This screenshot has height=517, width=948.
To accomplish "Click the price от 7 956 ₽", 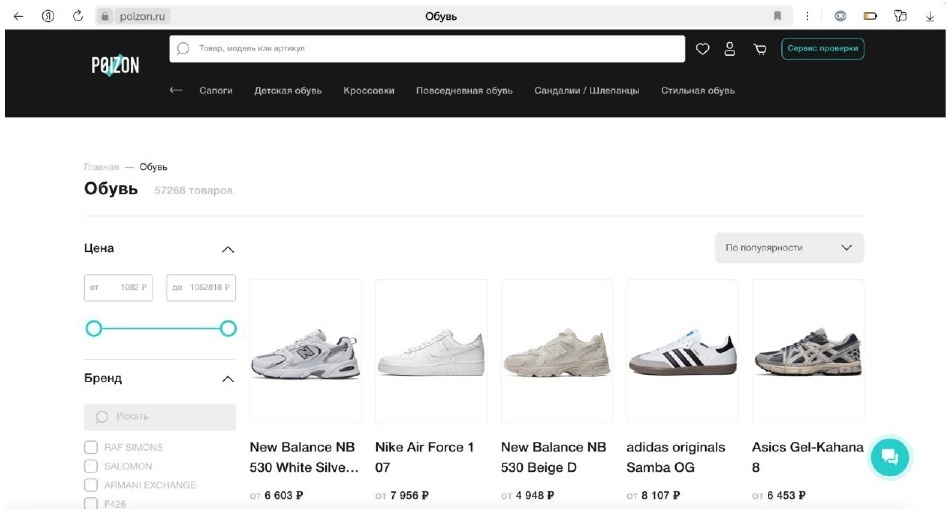I will [402, 496].
